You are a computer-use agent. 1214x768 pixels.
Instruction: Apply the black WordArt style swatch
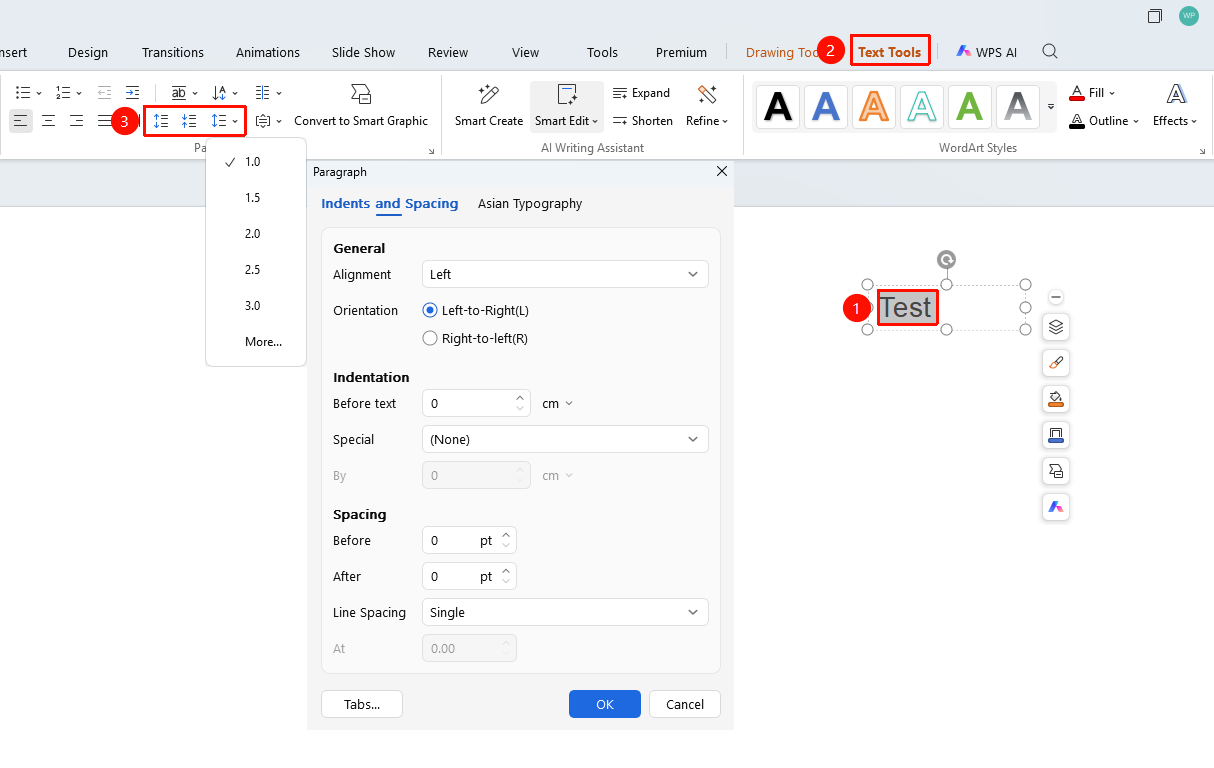coord(778,106)
